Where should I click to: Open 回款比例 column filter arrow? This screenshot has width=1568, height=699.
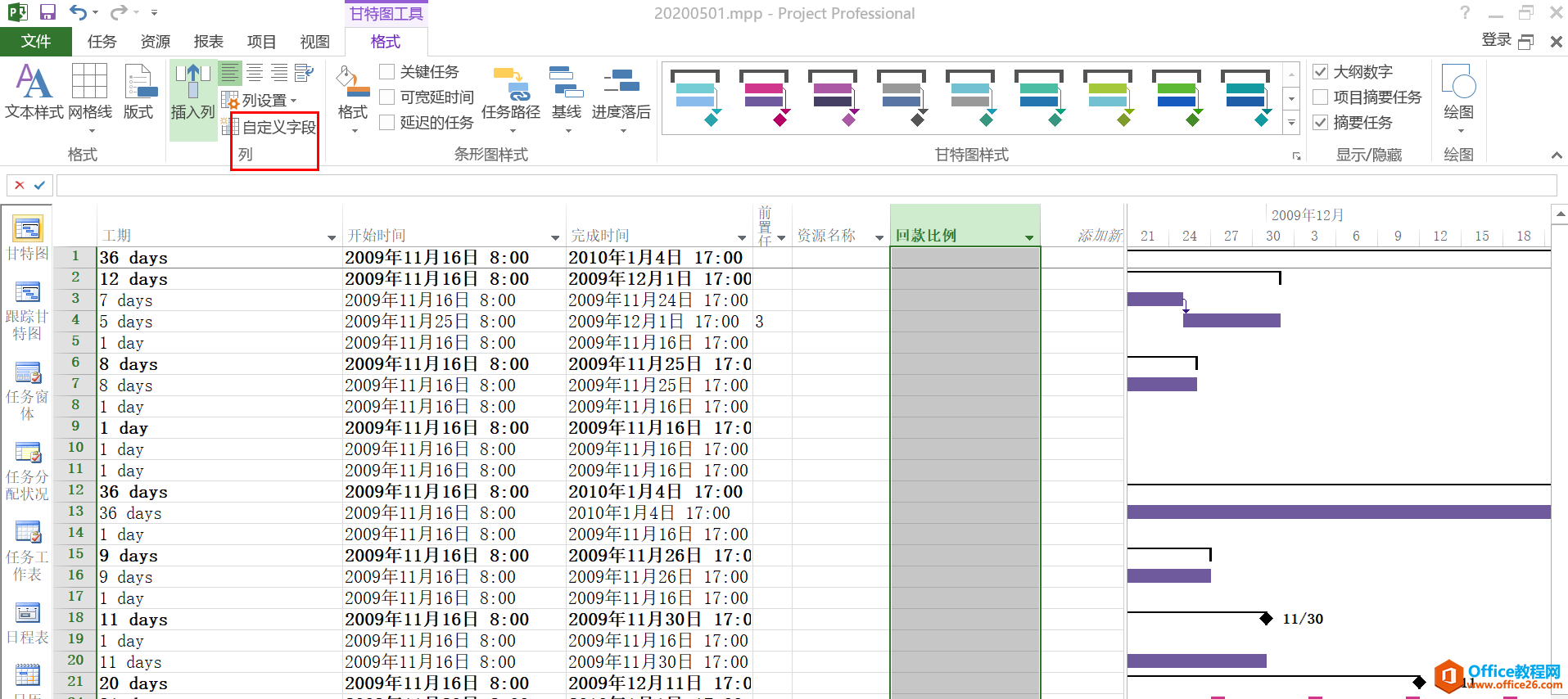1029,237
